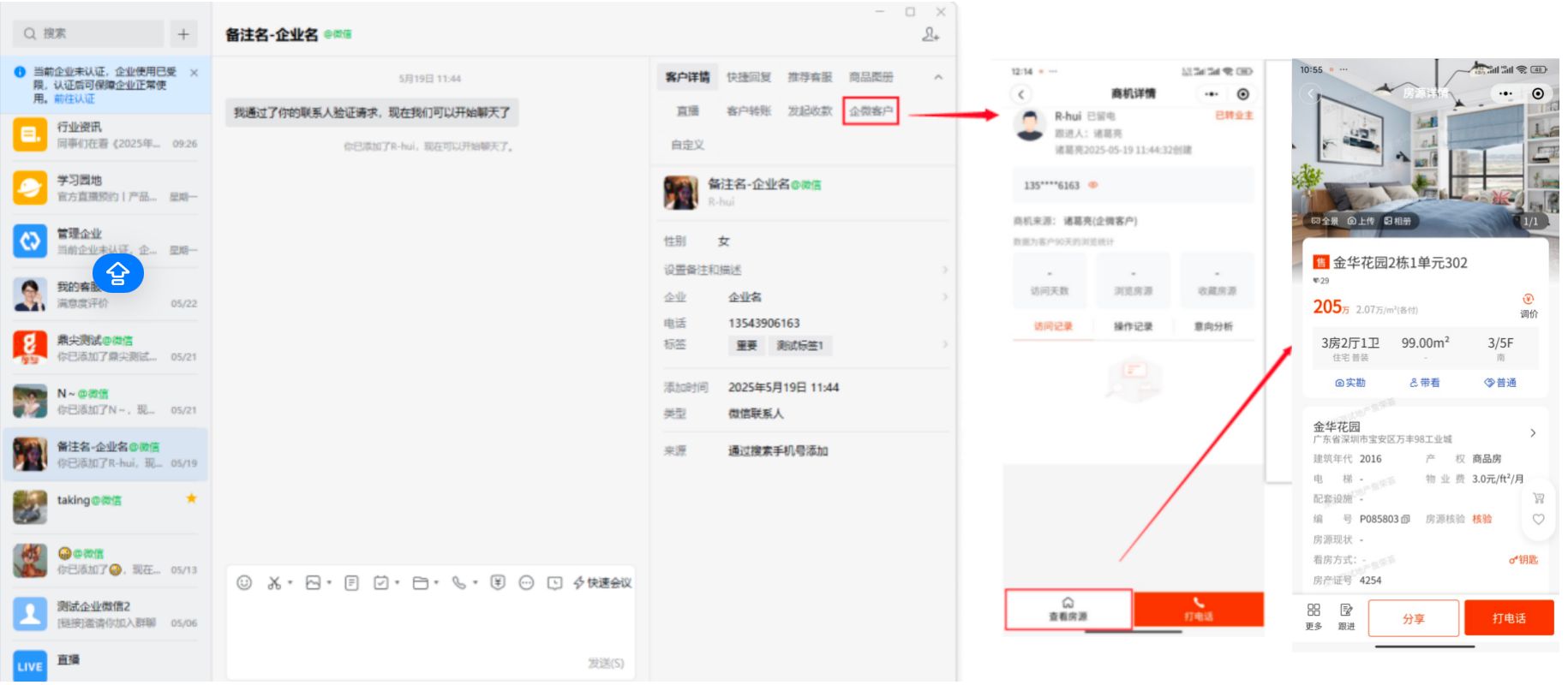Open the 企微客户 tab
Viewport: 1568px width, 685px height.
(871, 111)
